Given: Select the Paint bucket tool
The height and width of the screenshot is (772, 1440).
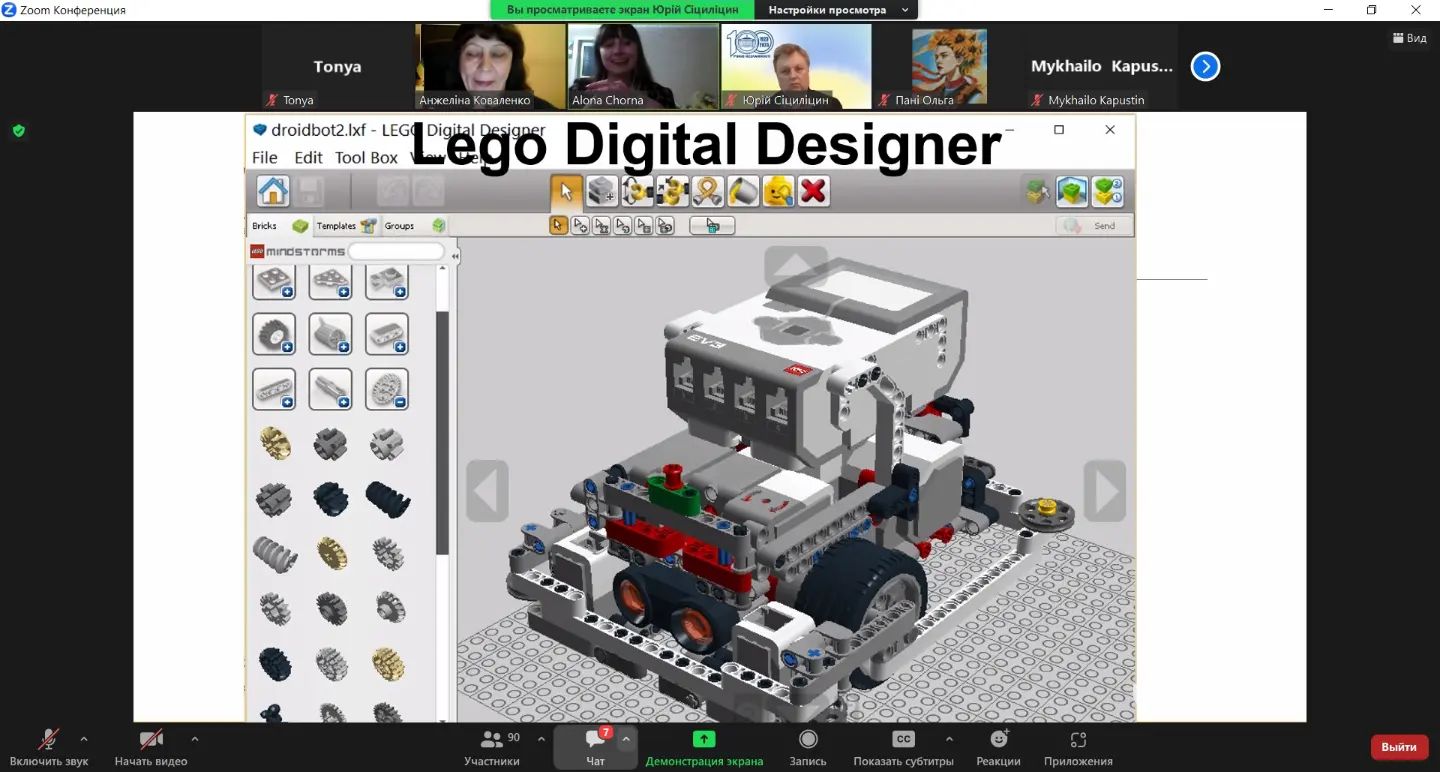Looking at the screenshot, I should coord(743,191).
